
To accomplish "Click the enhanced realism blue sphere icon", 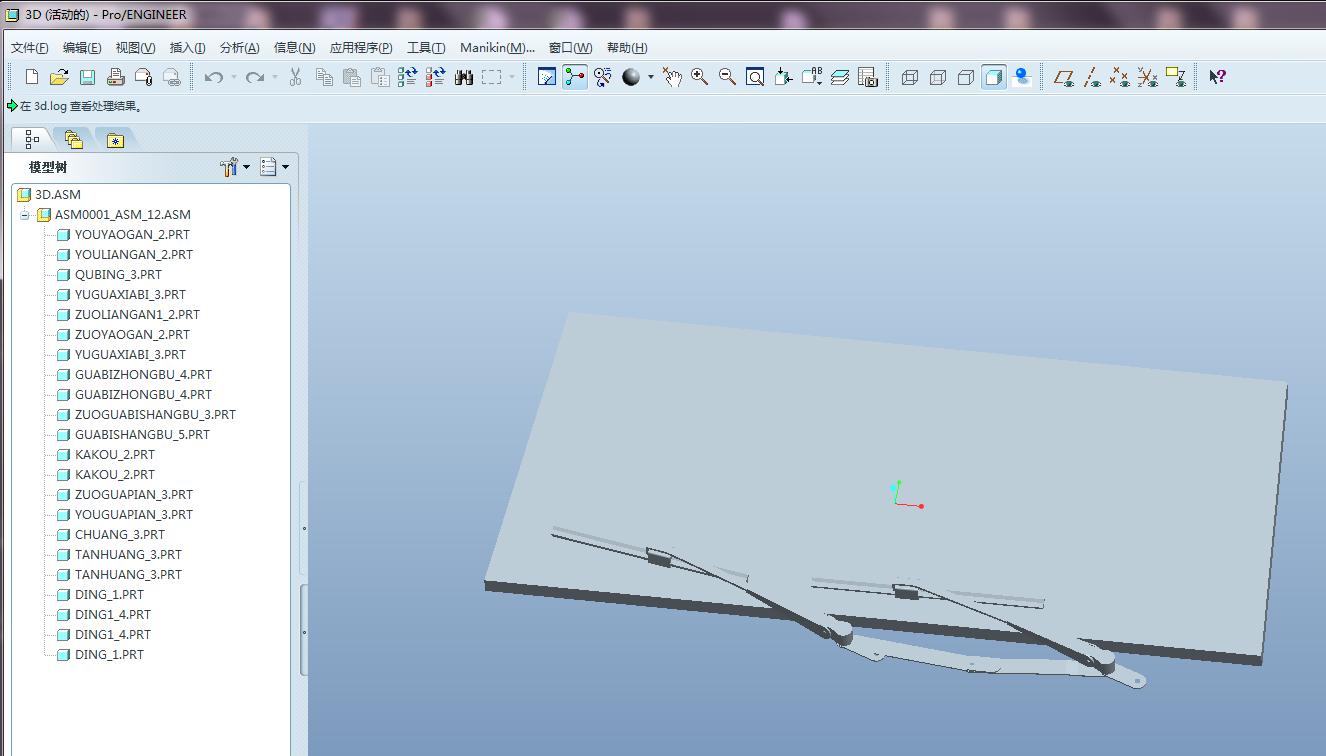I will tap(1022, 77).
